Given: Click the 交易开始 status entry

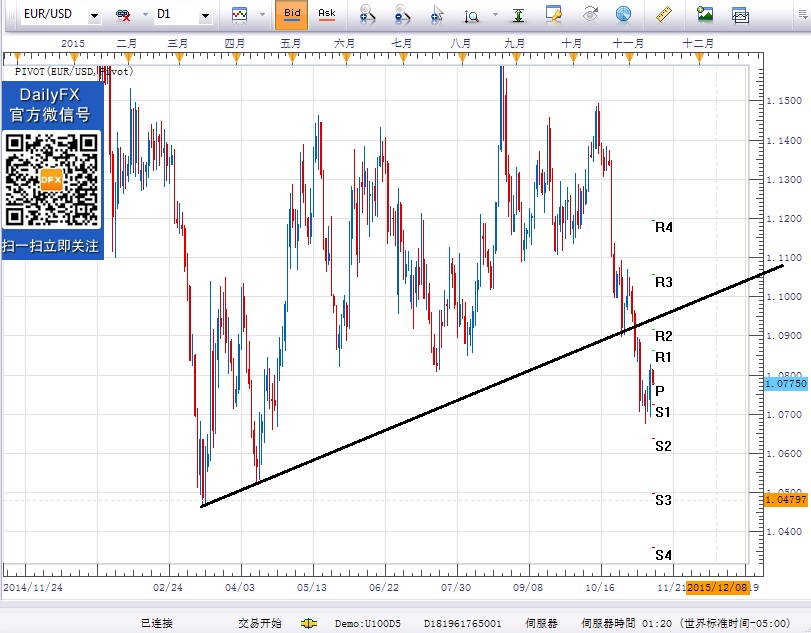Looking at the screenshot, I should pos(260,623).
